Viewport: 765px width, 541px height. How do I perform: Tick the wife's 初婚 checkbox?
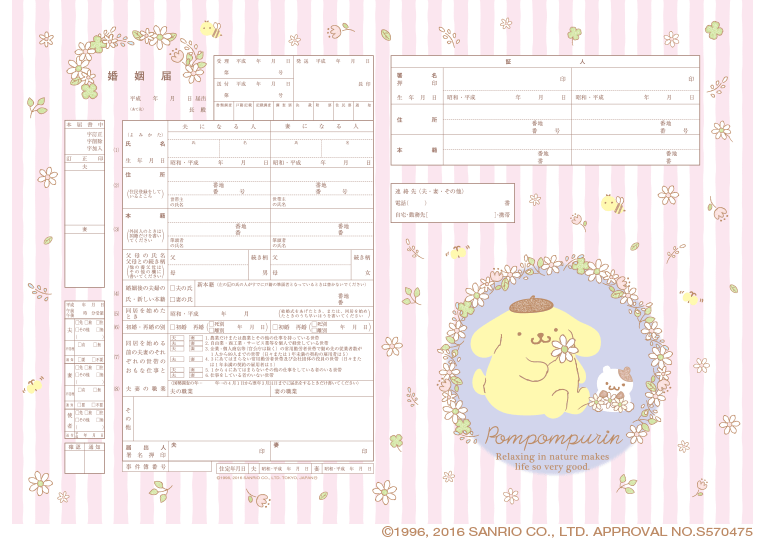275,327
